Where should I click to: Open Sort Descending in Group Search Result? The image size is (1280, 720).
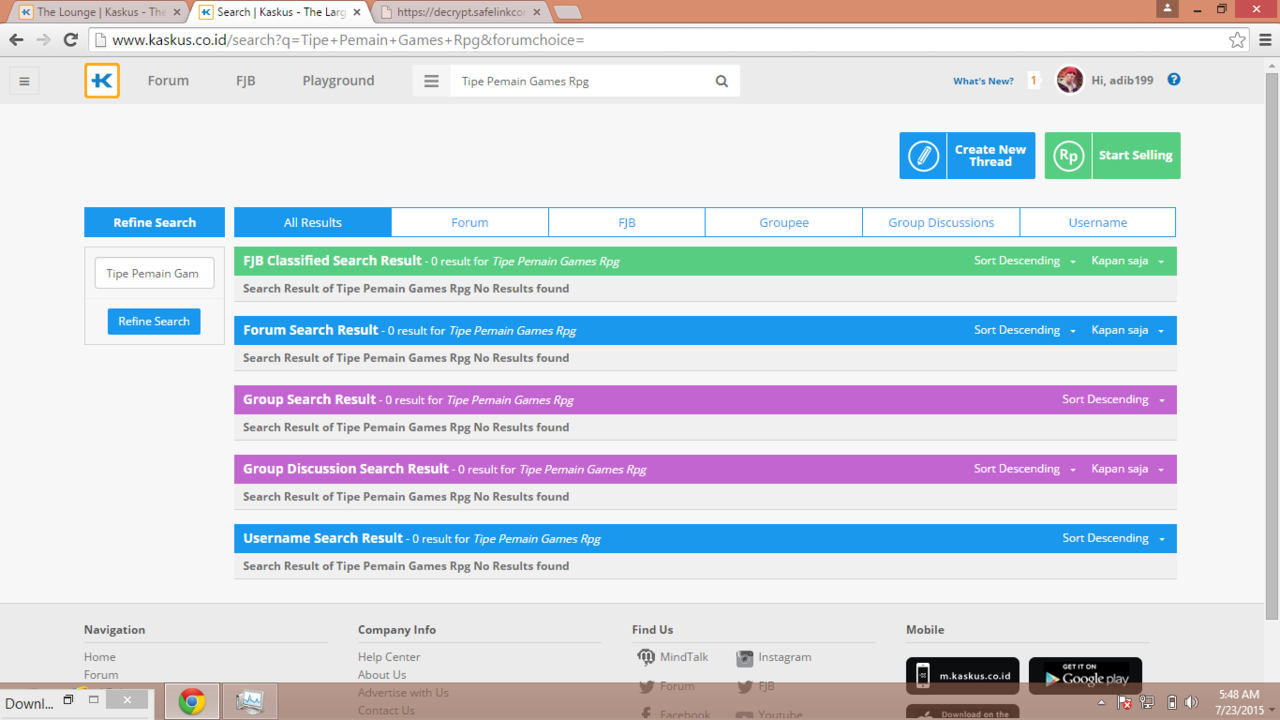1113,399
